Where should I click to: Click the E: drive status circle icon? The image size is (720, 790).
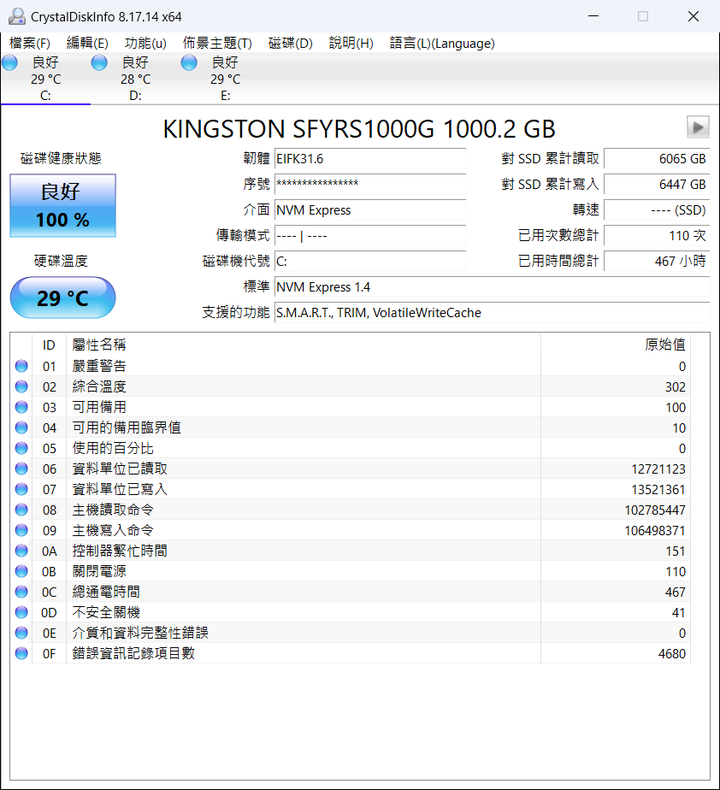click(x=189, y=62)
